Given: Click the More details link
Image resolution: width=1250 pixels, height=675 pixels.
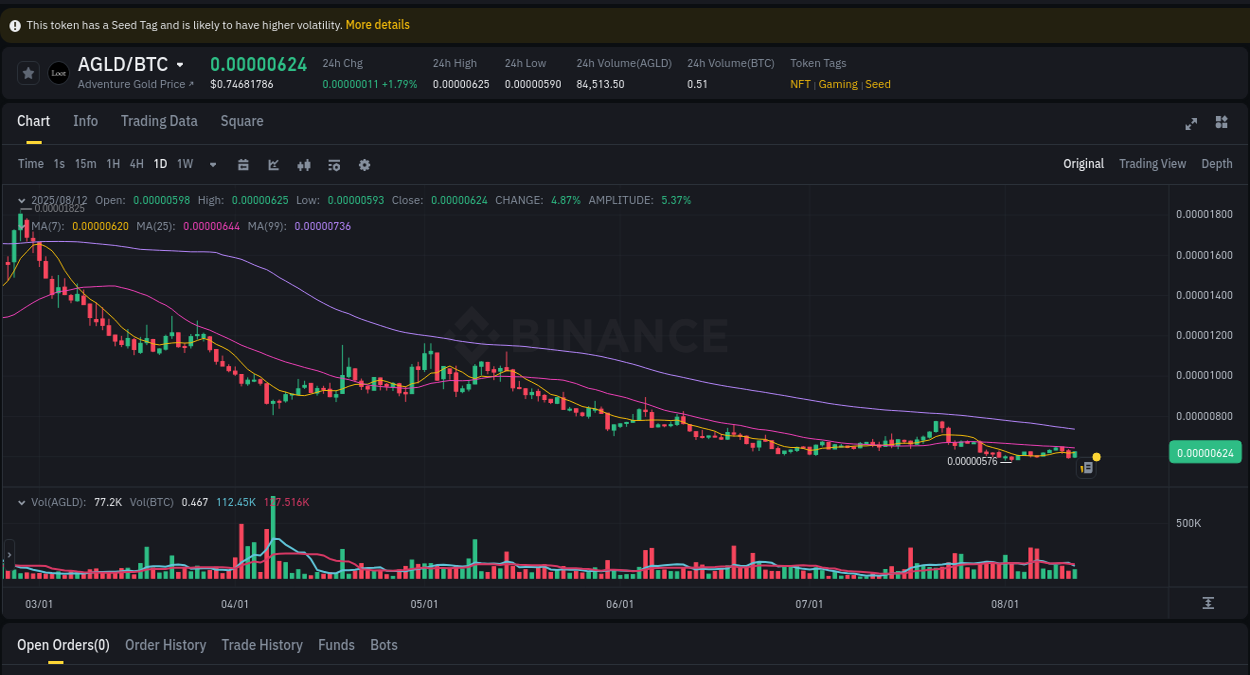Looking at the screenshot, I should [377, 24].
